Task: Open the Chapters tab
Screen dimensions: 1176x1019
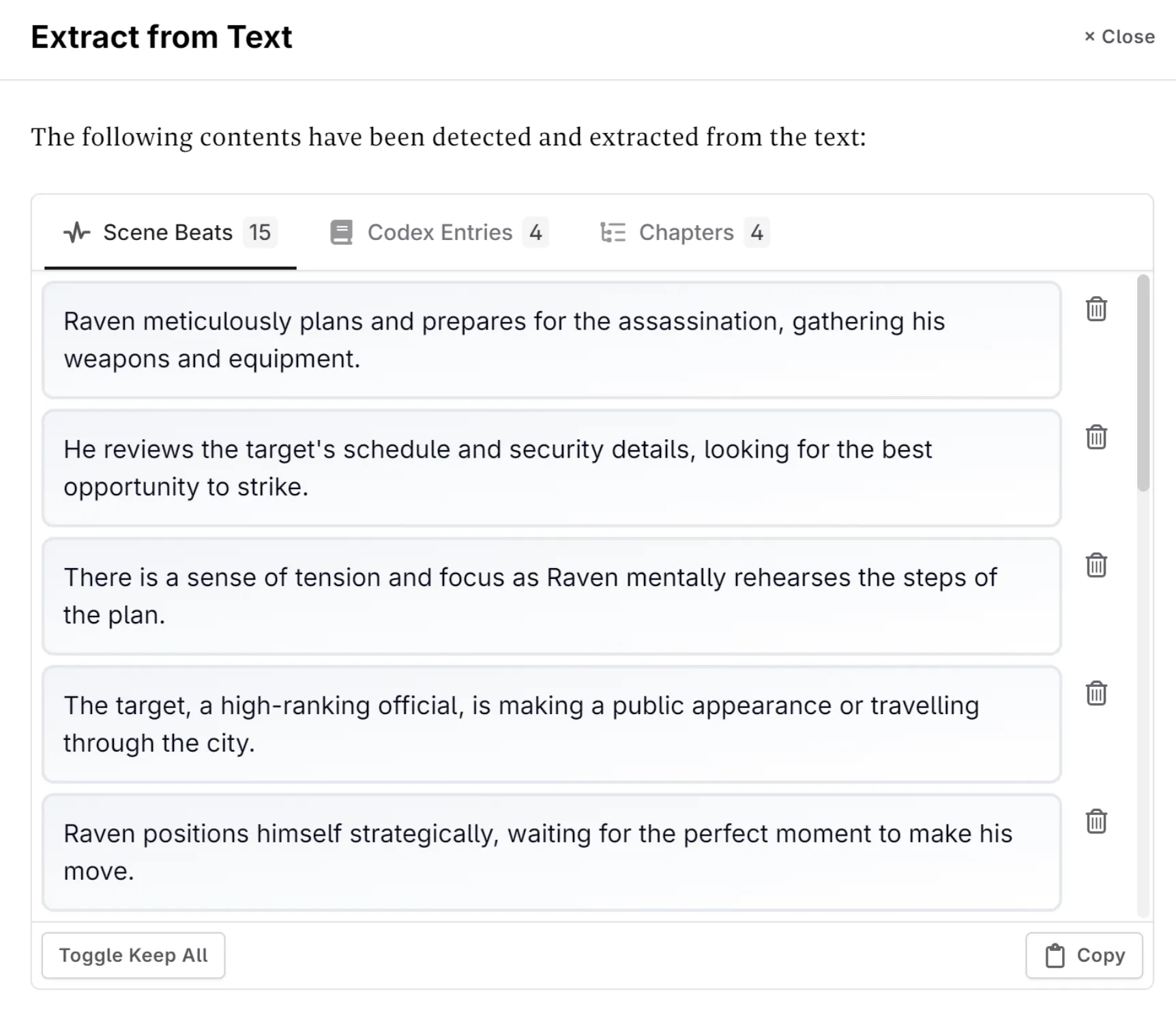Action: click(x=685, y=233)
